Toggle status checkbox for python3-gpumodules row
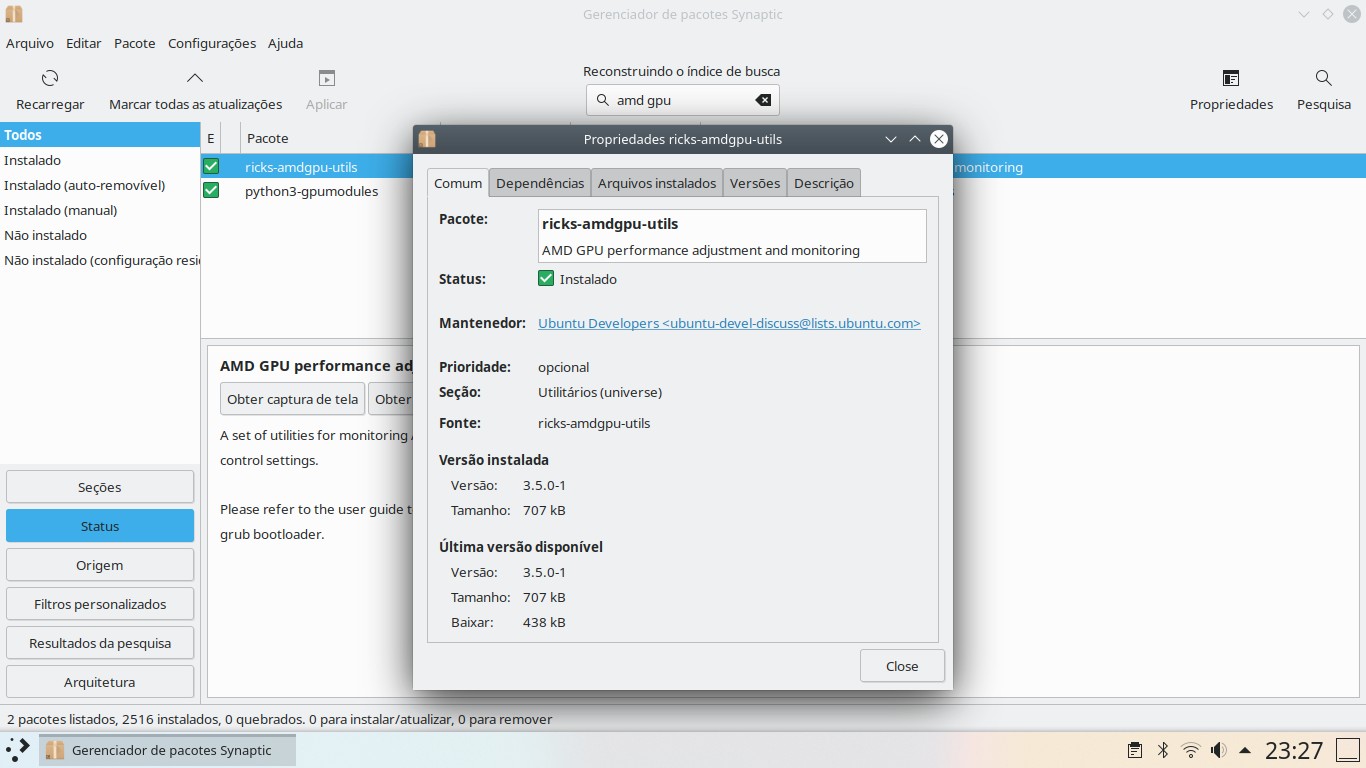Screen dimensions: 1366x768 click(x=211, y=190)
